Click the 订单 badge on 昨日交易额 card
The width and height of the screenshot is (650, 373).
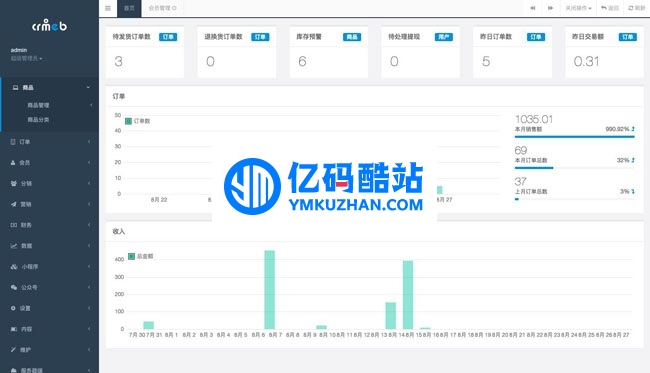pos(628,37)
